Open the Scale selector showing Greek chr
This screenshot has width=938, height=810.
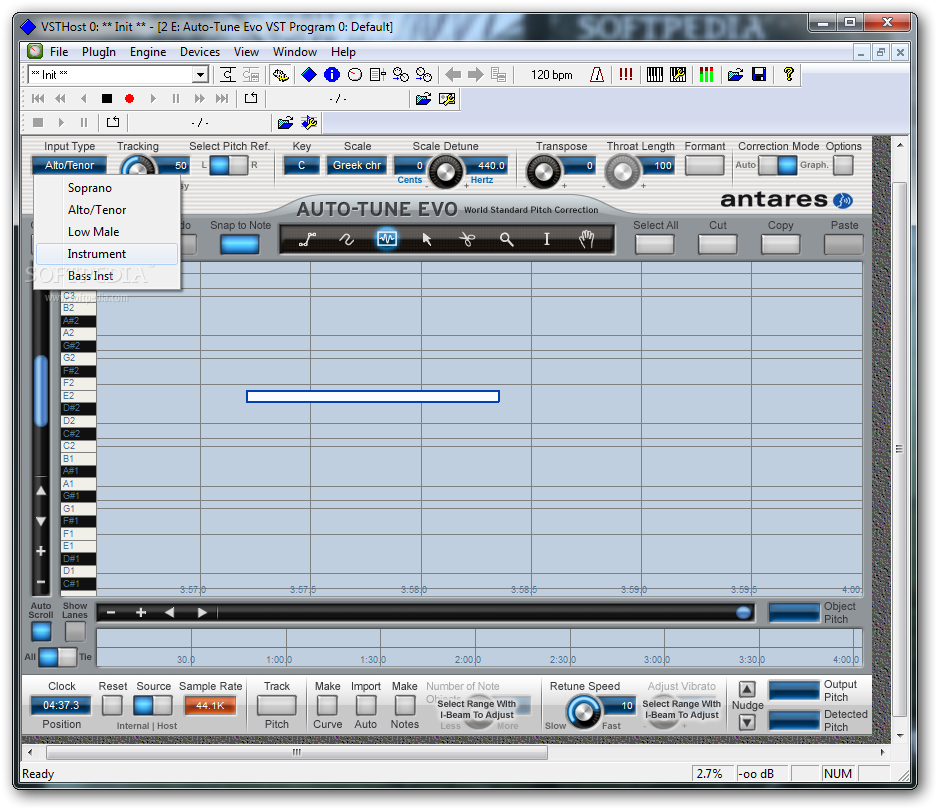pyautogui.click(x=357, y=165)
